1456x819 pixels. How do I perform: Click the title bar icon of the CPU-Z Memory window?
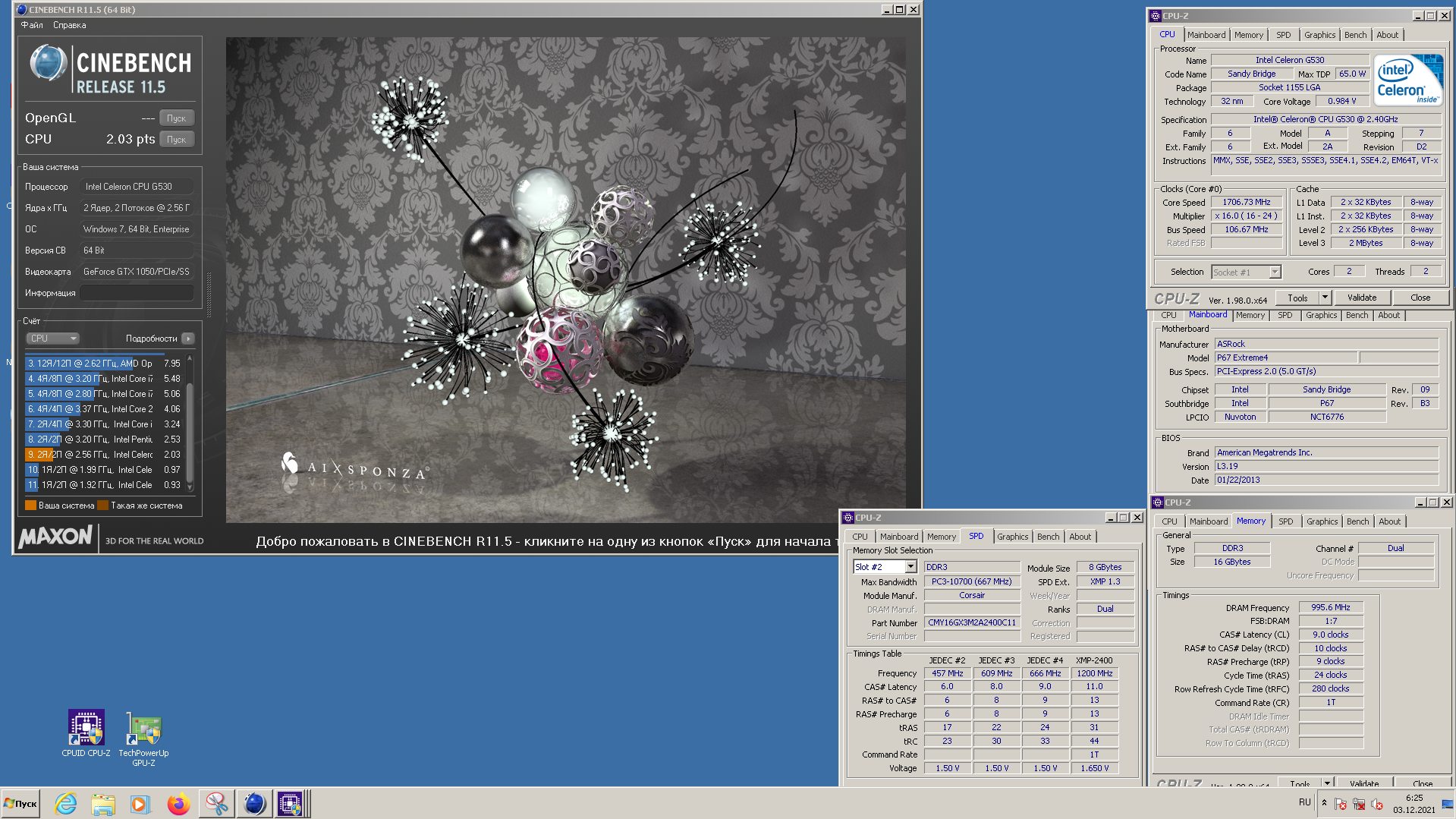(x=1158, y=502)
